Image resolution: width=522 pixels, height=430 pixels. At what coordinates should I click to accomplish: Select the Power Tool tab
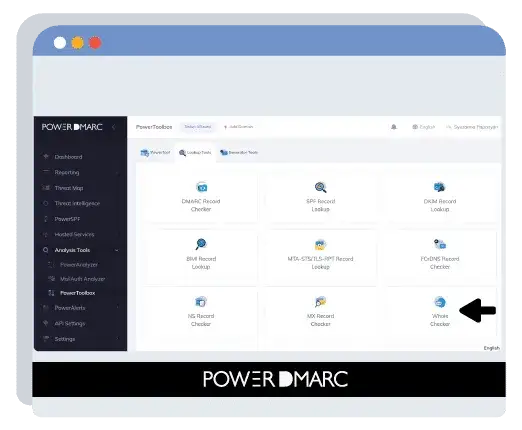point(155,153)
